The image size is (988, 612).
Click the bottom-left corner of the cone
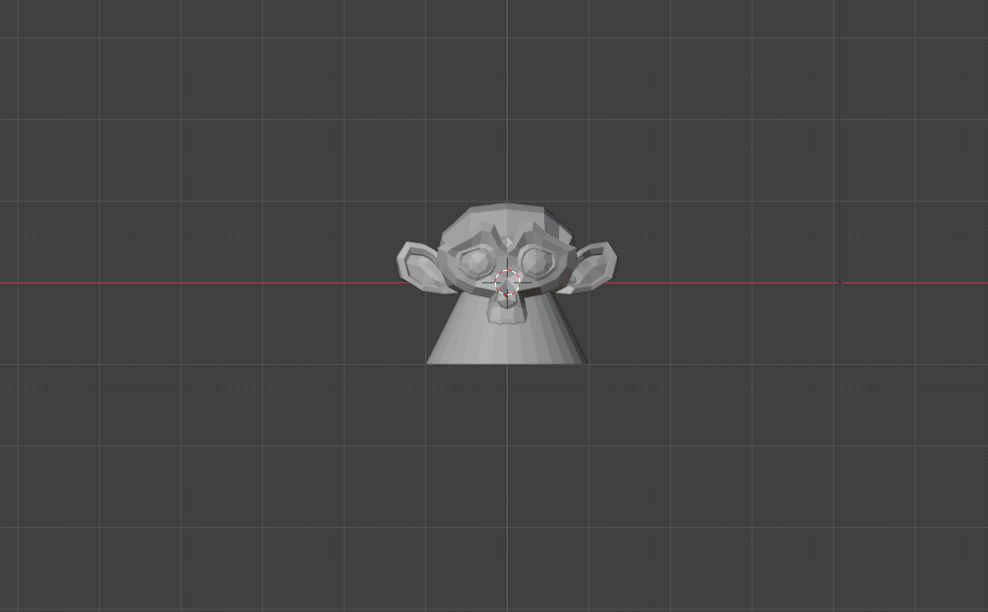[429, 361]
